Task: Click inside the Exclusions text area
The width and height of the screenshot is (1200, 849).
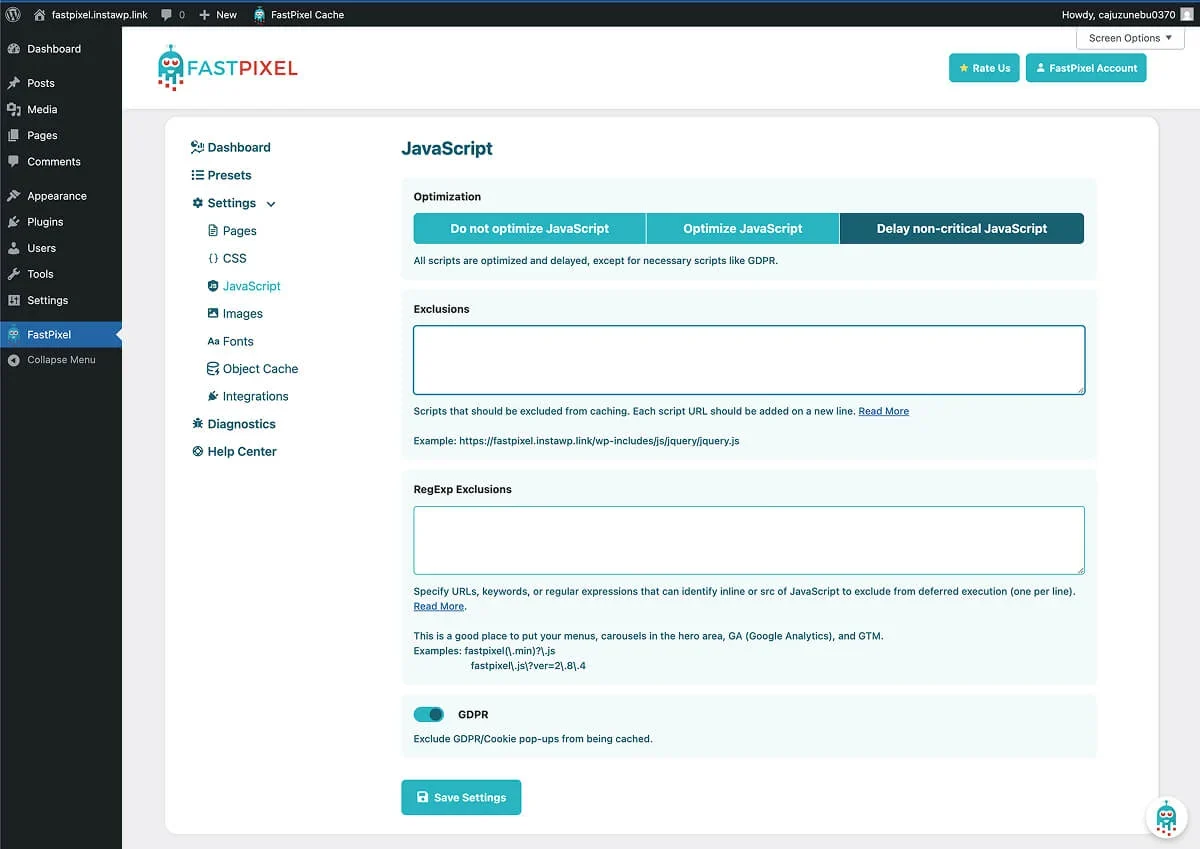Action: [749, 360]
